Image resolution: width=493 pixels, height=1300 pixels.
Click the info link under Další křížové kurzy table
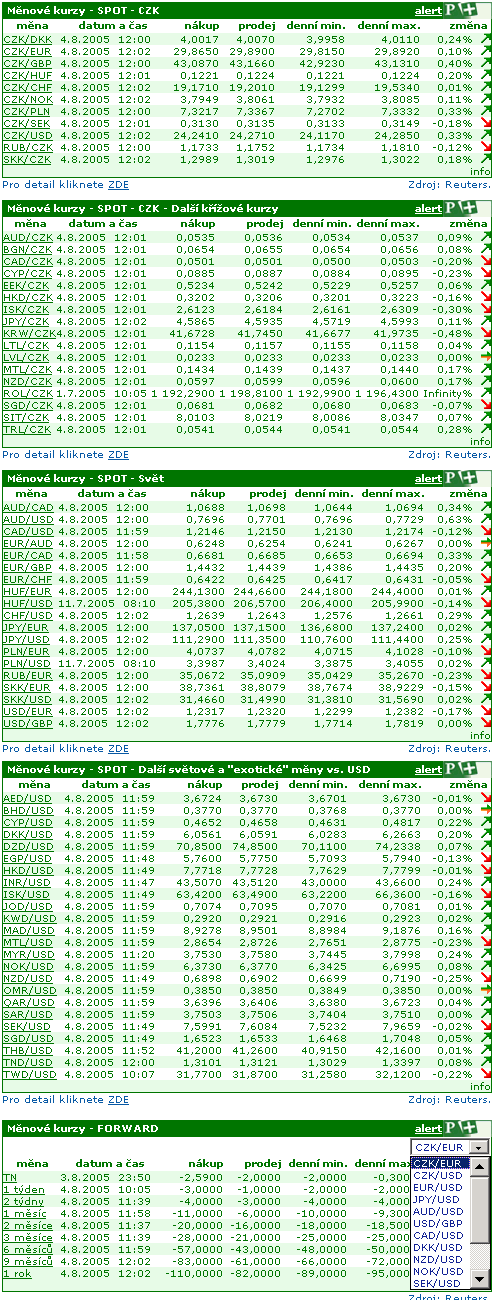click(480, 441)
